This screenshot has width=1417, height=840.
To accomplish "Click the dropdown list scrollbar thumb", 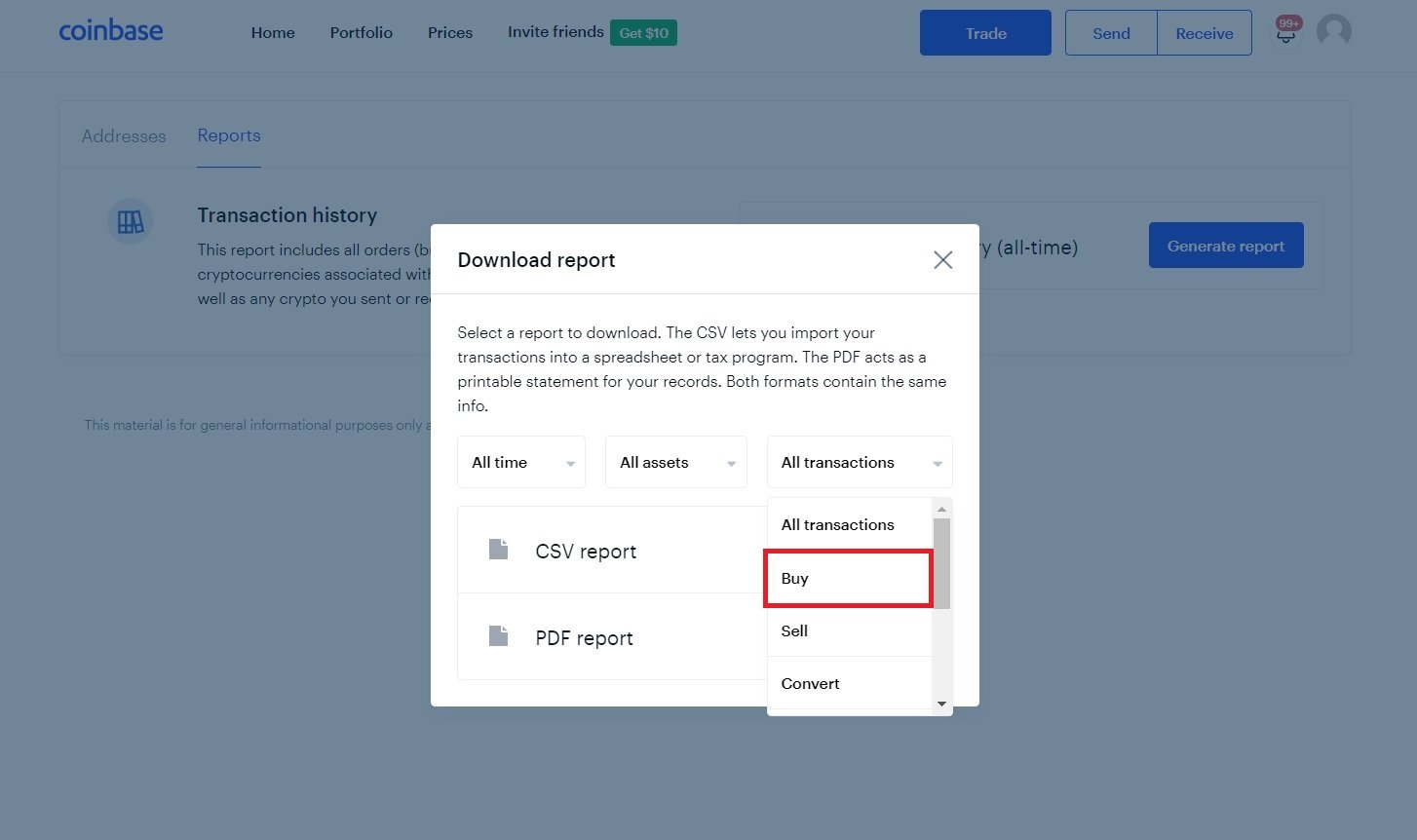I will pos(941,563).
